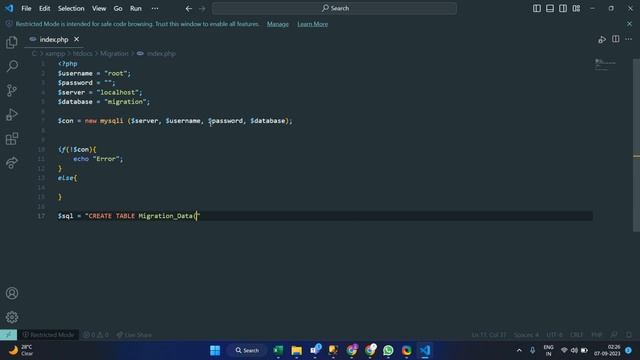
Task: Click the line and column indicator
Action: pos(489,335)
